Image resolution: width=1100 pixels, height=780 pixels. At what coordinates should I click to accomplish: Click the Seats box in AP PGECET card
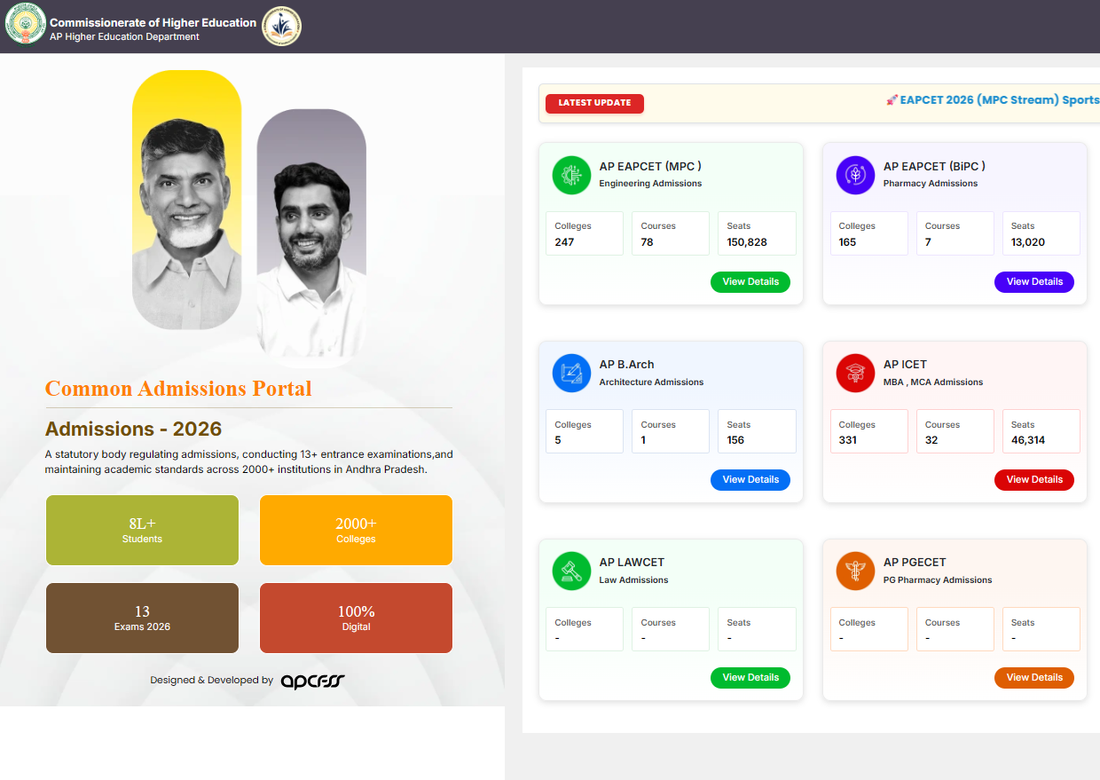coord(1041,629)
